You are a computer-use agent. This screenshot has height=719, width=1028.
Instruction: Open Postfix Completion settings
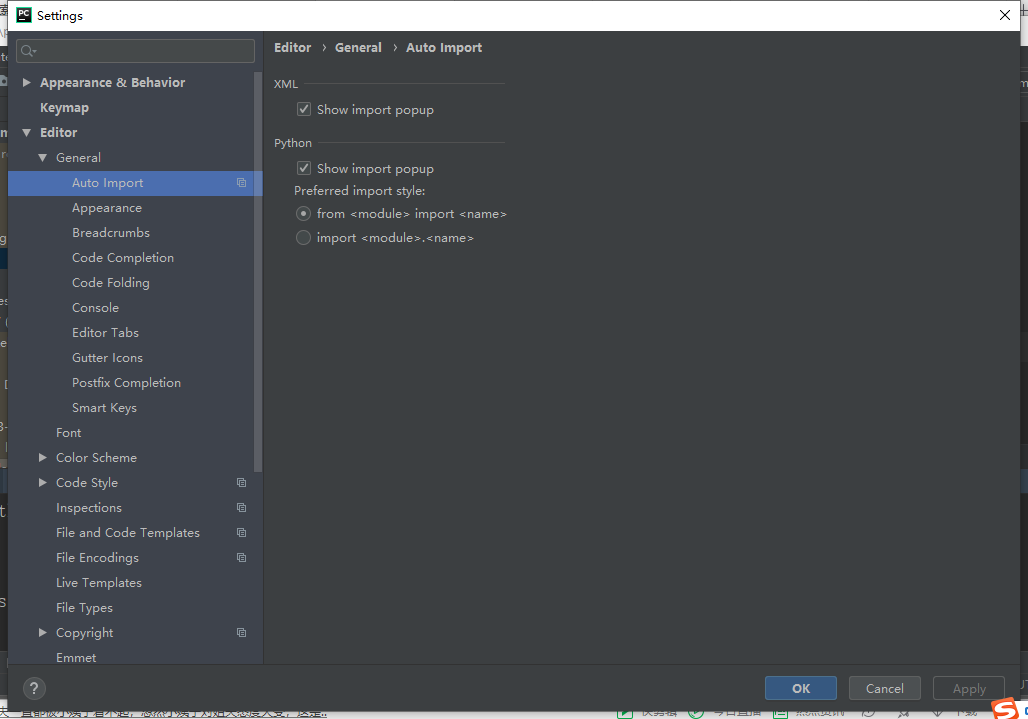127,383
